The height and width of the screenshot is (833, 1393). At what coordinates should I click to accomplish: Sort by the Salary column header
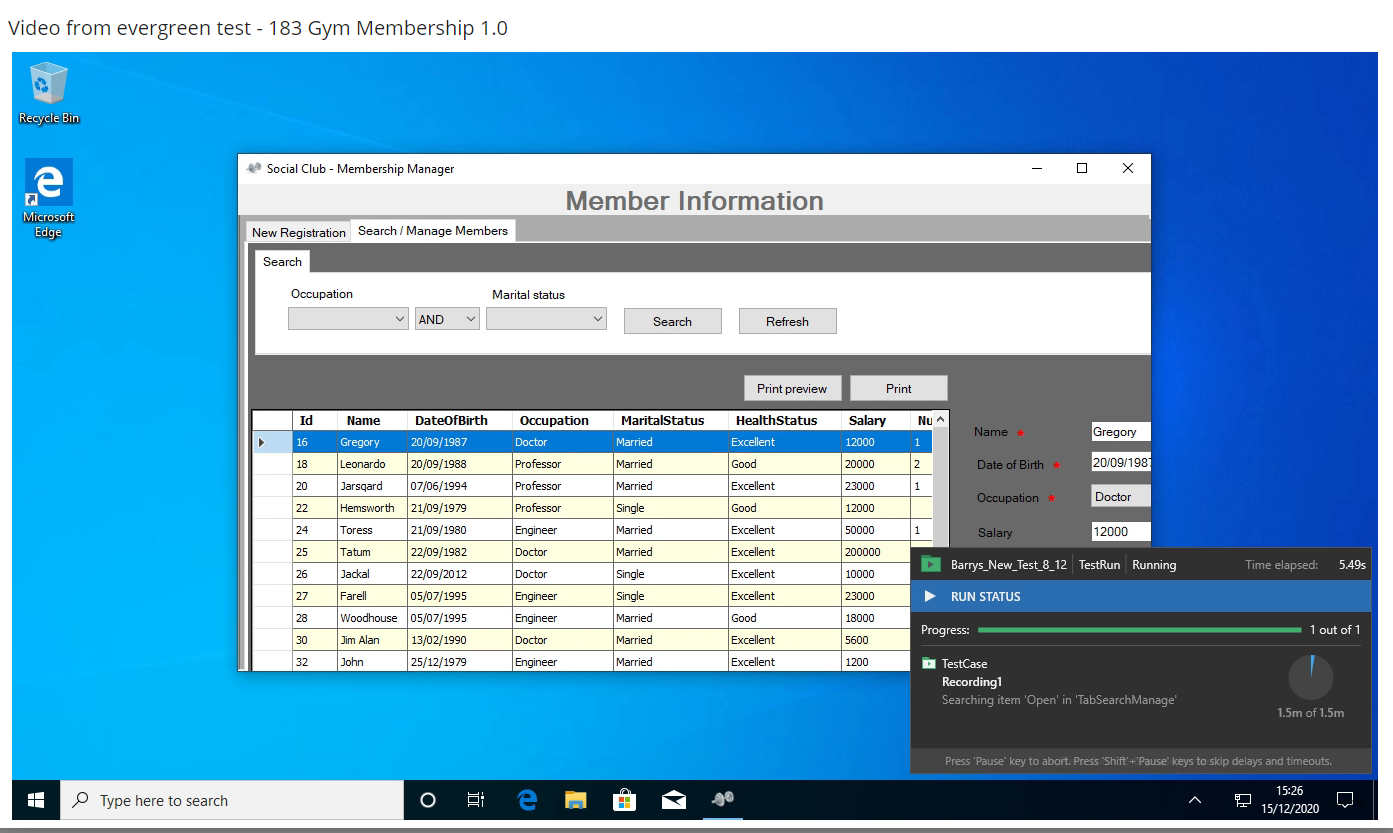(x=876, y=420)
